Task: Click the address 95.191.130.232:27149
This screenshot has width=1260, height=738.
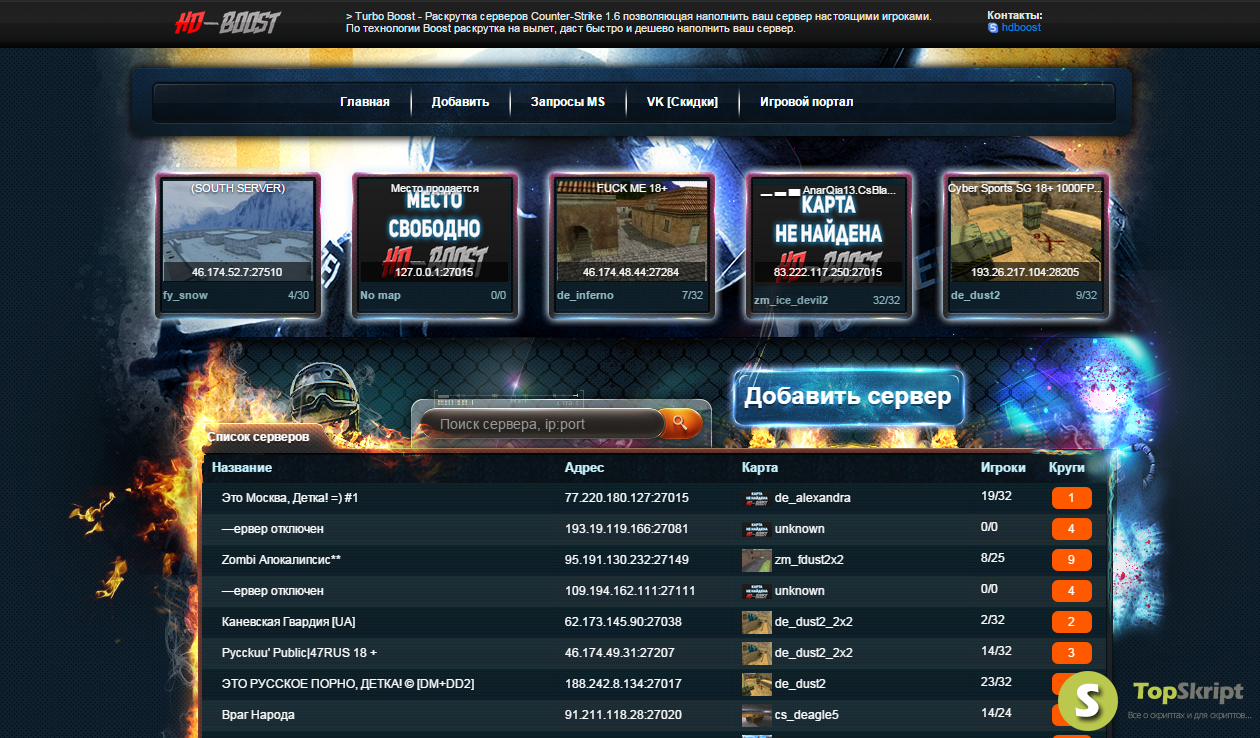Action: 627,560
